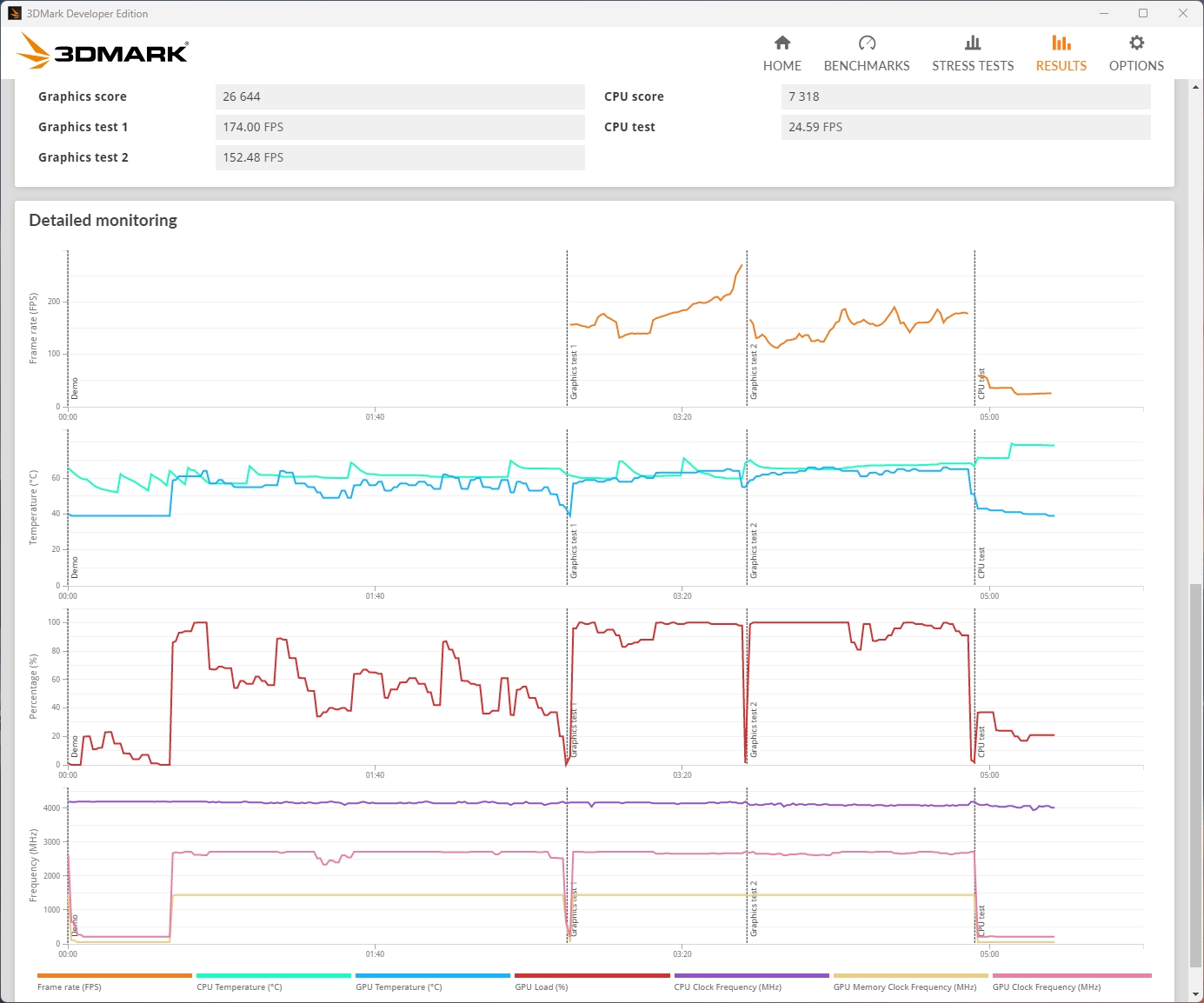Click the scrollbar down arrow
1204x1003 pixels.
[1196, 994]
